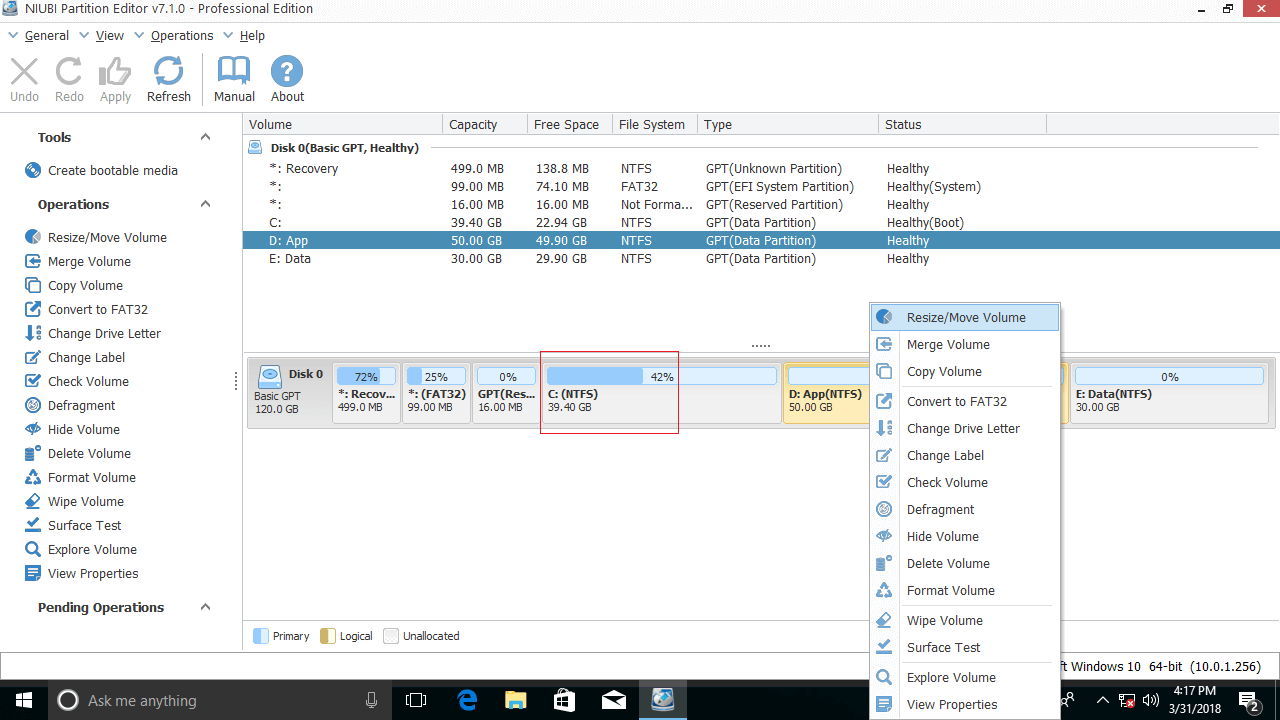Screen dimensions: 1280x720
Task: Choose Defragment in context menu
Action: tap(965, 509)
